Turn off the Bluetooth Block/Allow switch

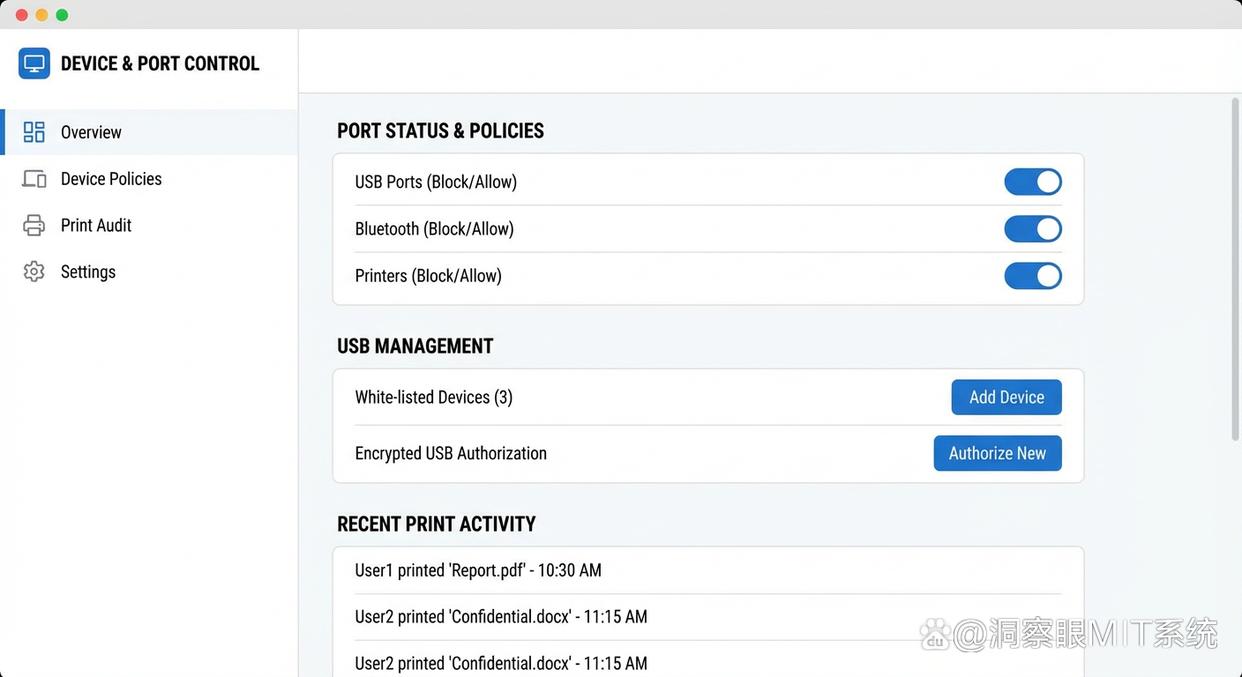[x=1032, y=229]
